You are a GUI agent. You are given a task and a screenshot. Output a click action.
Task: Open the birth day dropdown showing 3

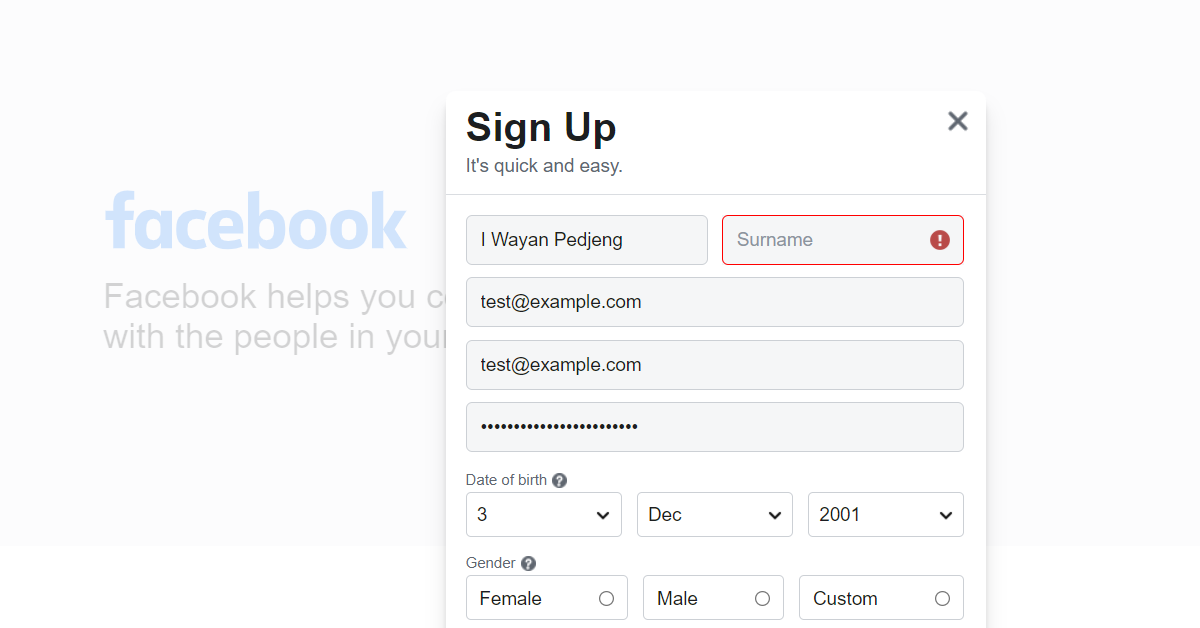click(543, 514)
